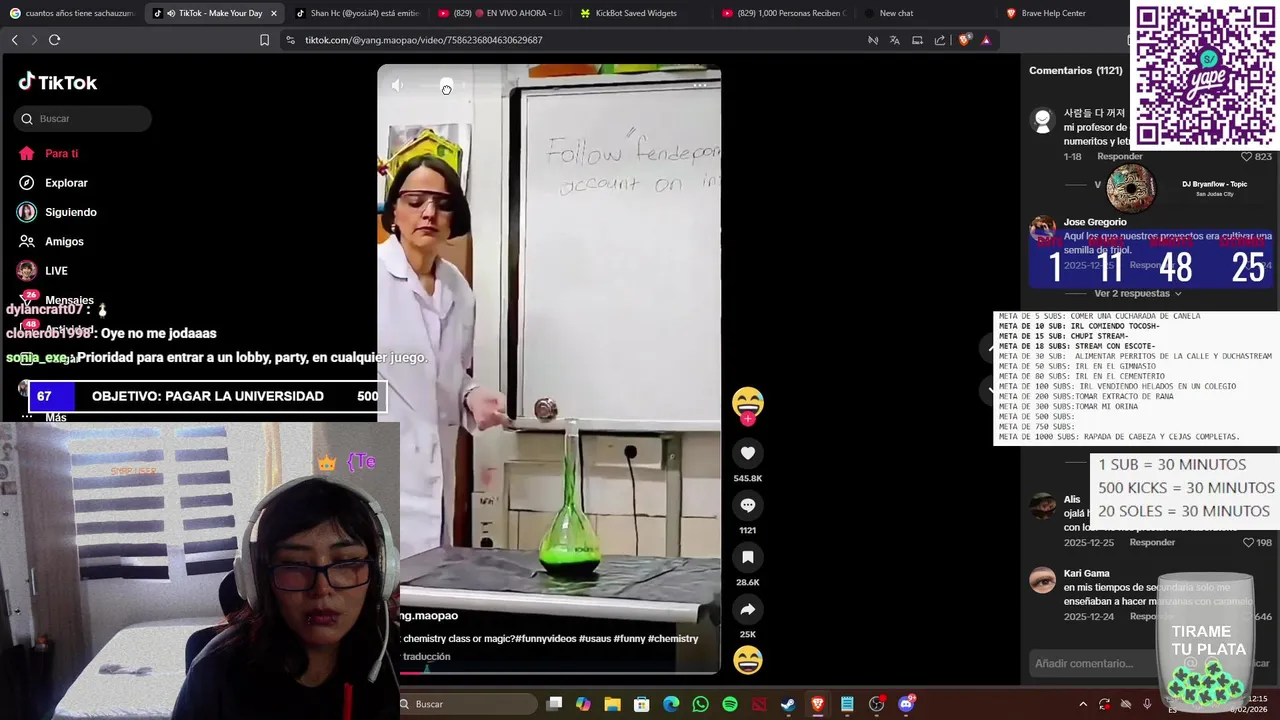
Task: Reply to Kari Gama's comment
Action: pos(1152,616)
